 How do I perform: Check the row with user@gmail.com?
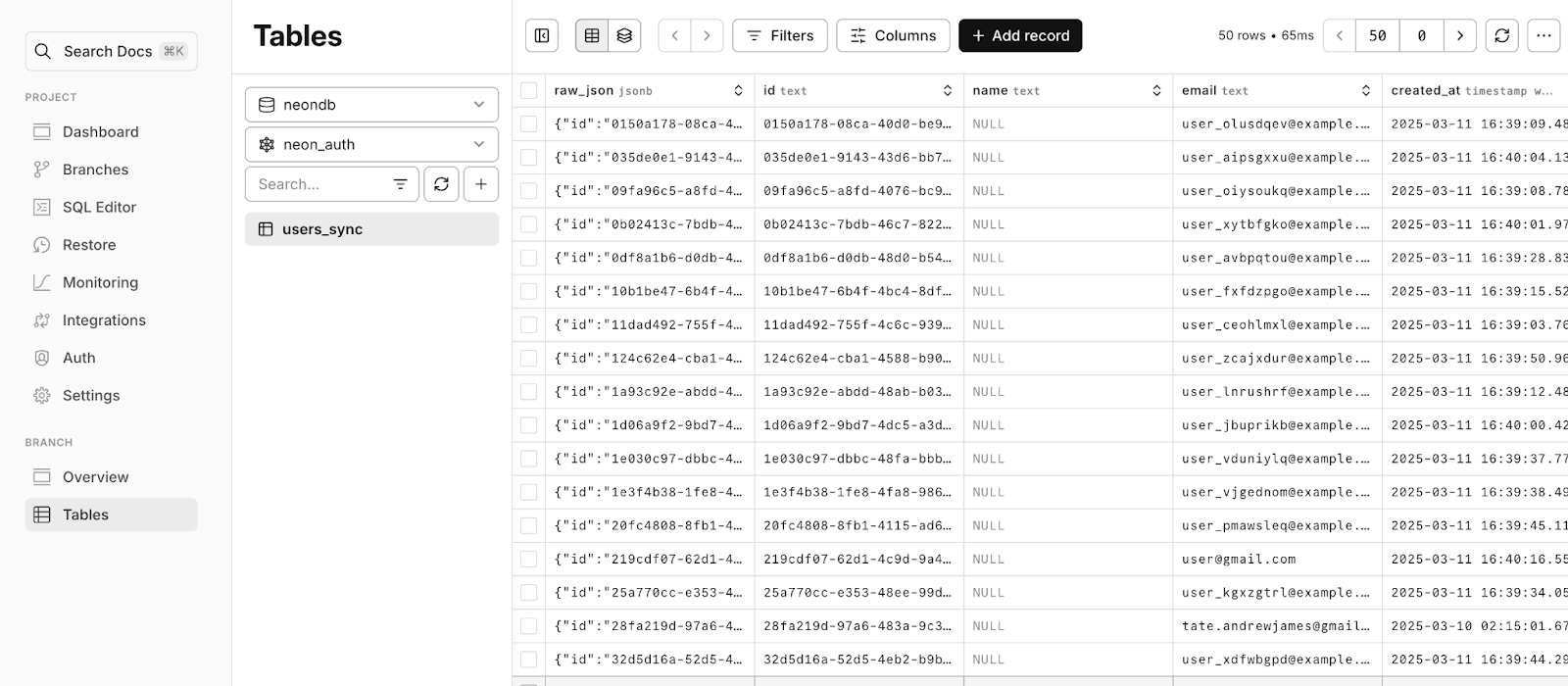point(529,559)
